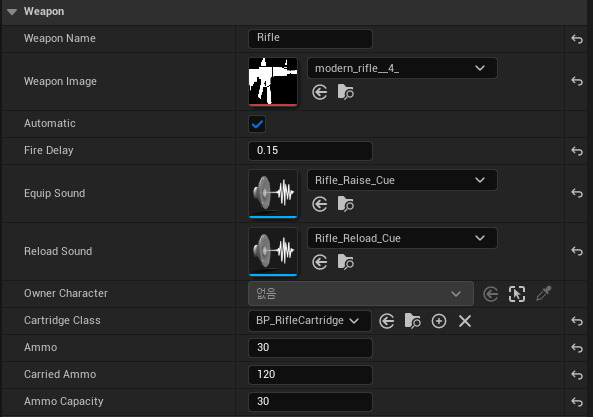593x417 pixels.
Task: Open the BP_RifleCartridge class dropdown
Action: [310, 321]
